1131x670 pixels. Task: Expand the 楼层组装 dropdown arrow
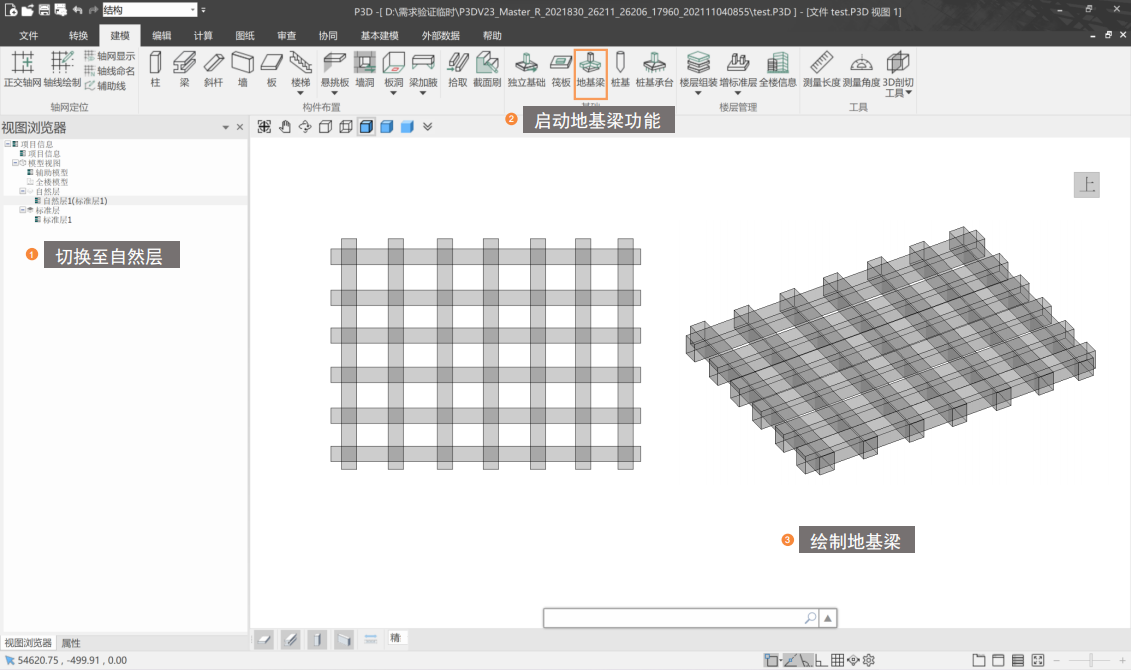[698, 94]
